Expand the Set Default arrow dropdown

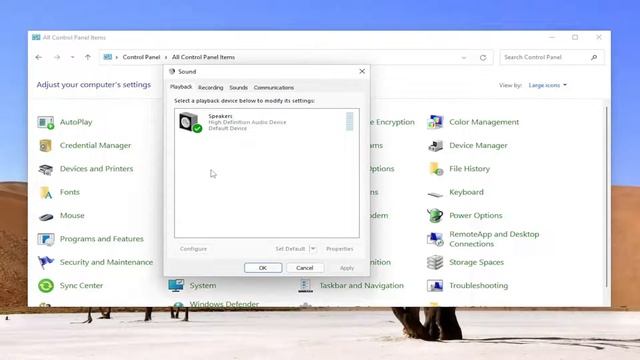(313, 249)
